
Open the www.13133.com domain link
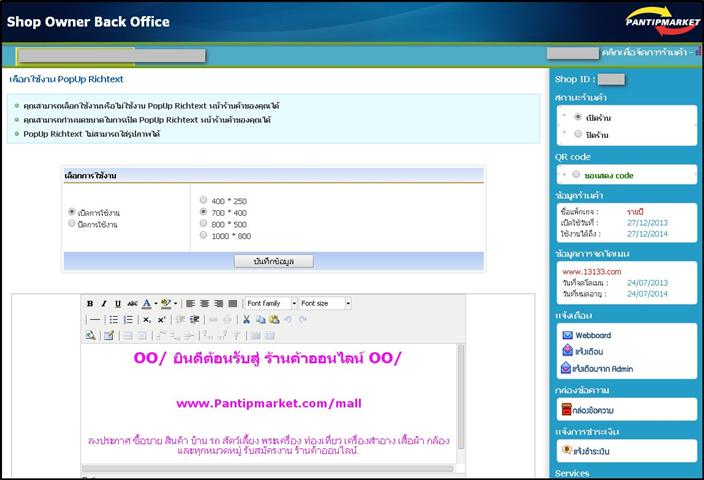click(x=591, y=272)
